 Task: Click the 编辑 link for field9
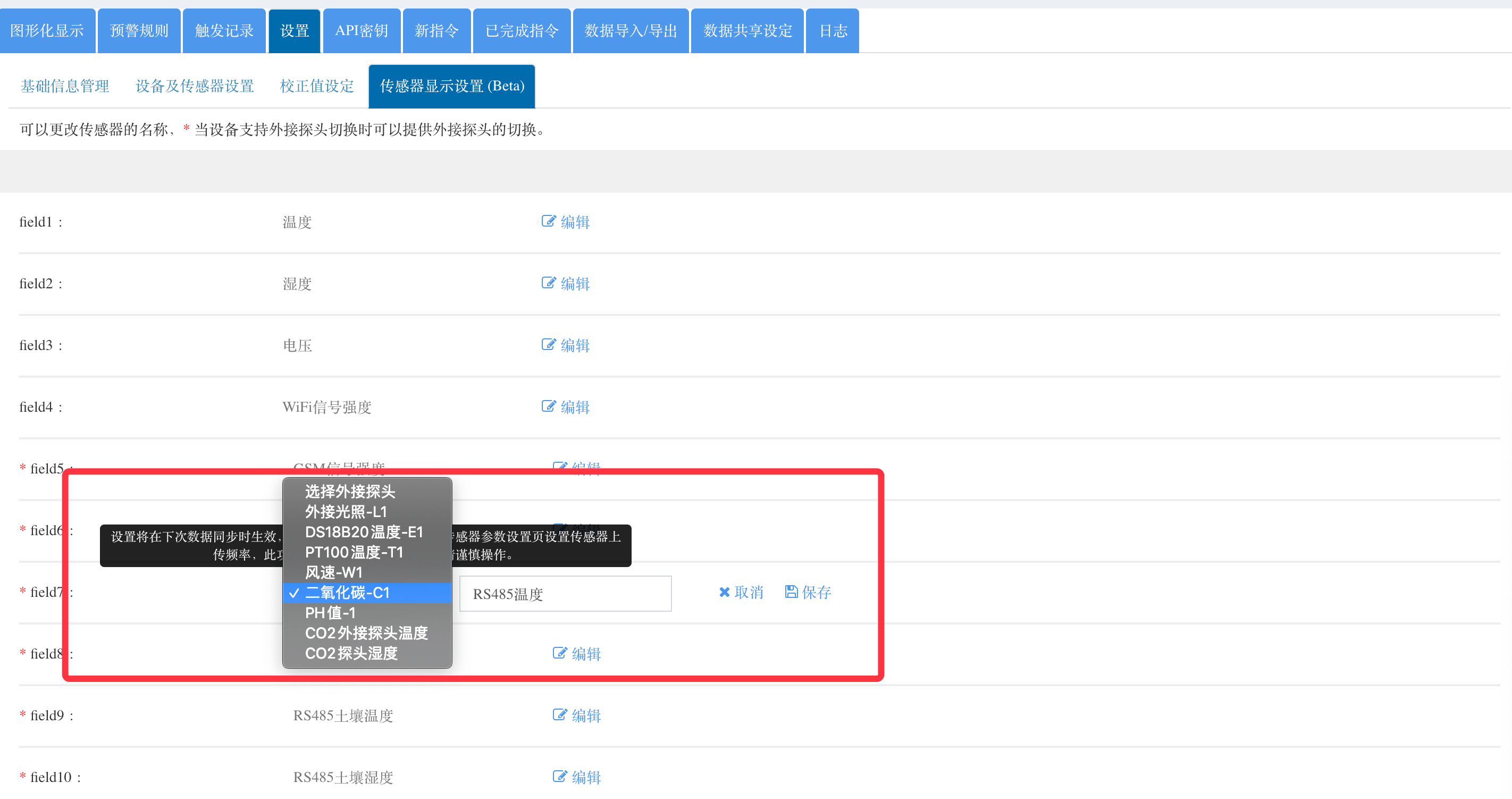coord(586,715)
